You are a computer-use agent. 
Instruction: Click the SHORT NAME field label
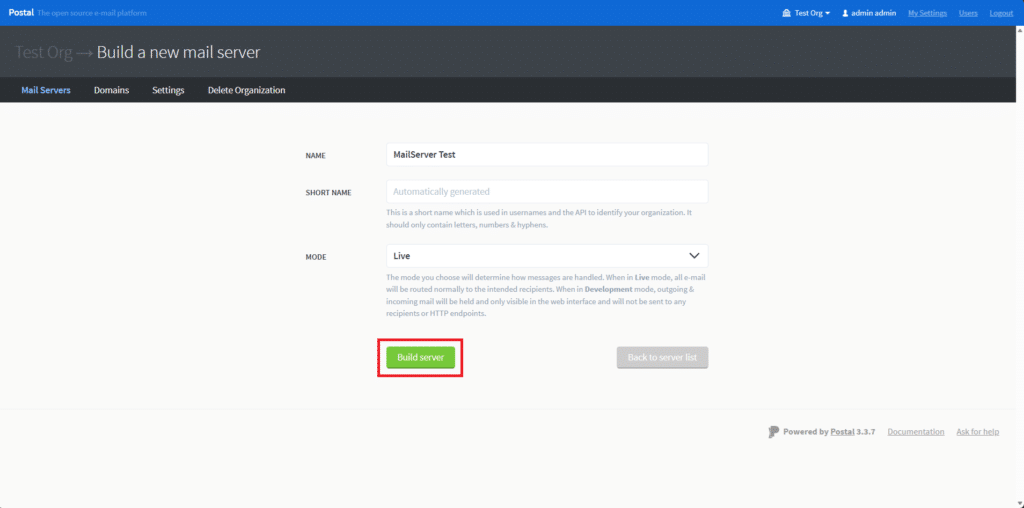(x=328, y=193)
